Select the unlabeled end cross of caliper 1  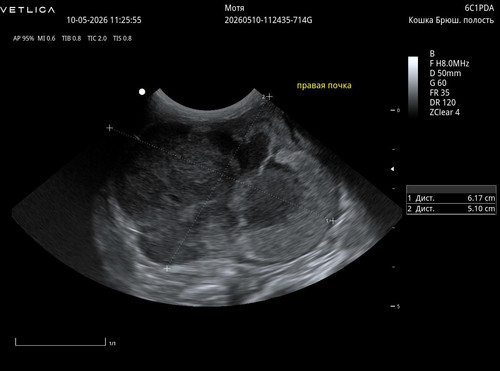109,128
